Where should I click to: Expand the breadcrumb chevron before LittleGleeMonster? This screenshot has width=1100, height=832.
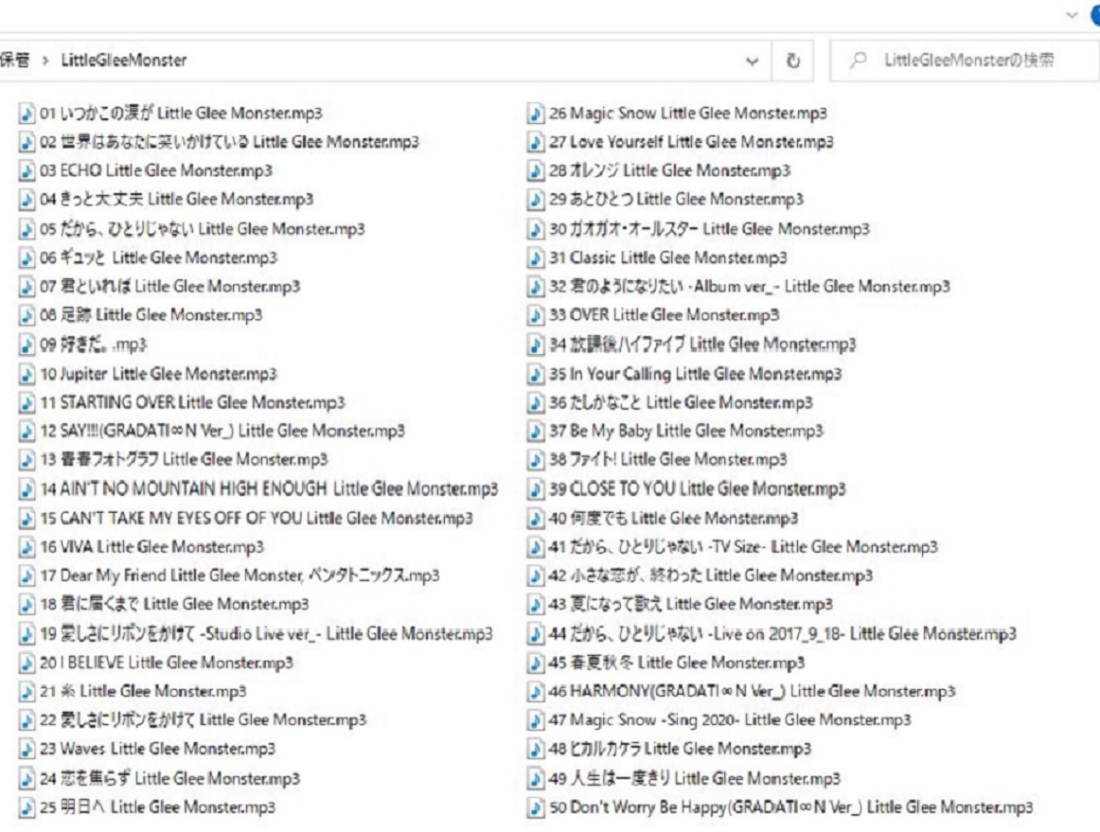point(46,60)
